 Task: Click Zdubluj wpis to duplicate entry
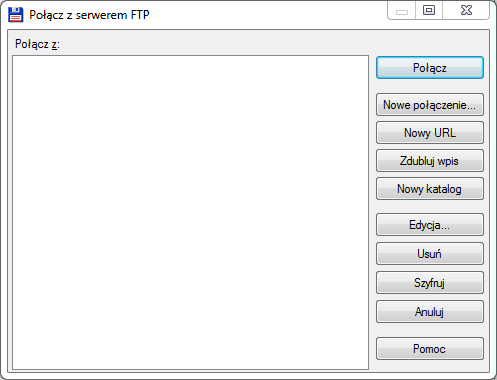click(x=430, y=161)
